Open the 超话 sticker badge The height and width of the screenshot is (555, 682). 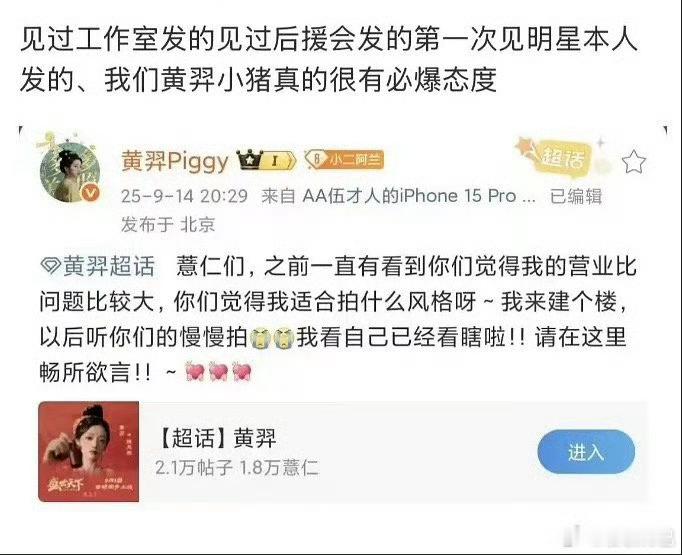pos(560,156)
